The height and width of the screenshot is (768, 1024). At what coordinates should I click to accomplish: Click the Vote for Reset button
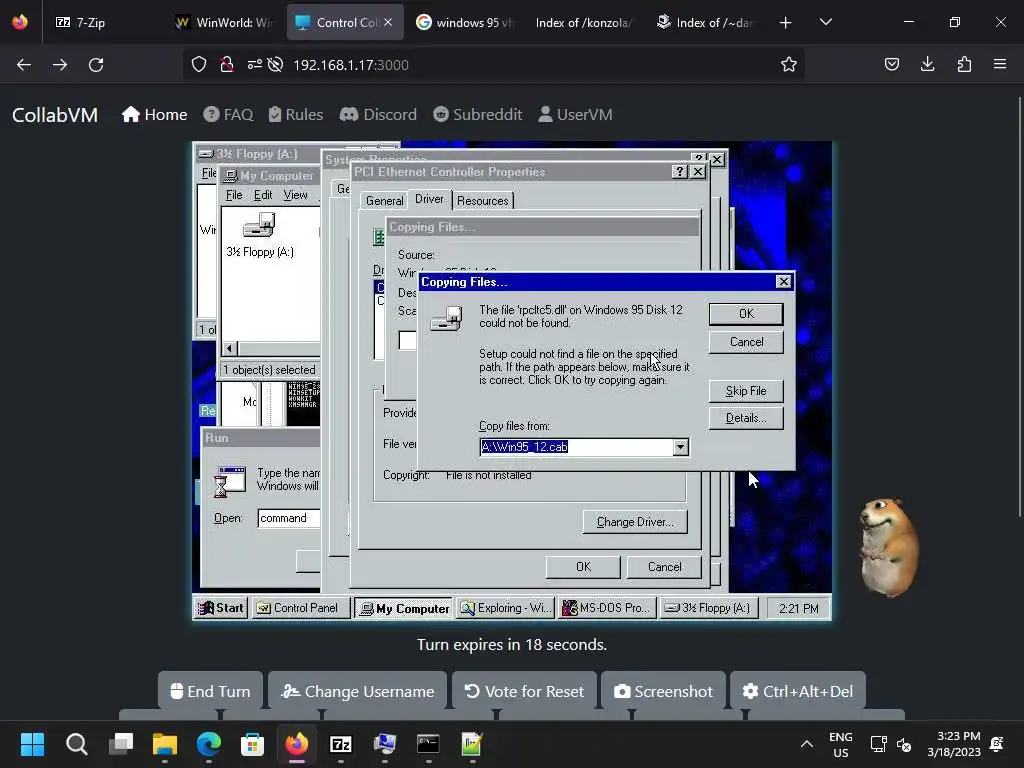[x=524, y=691]
